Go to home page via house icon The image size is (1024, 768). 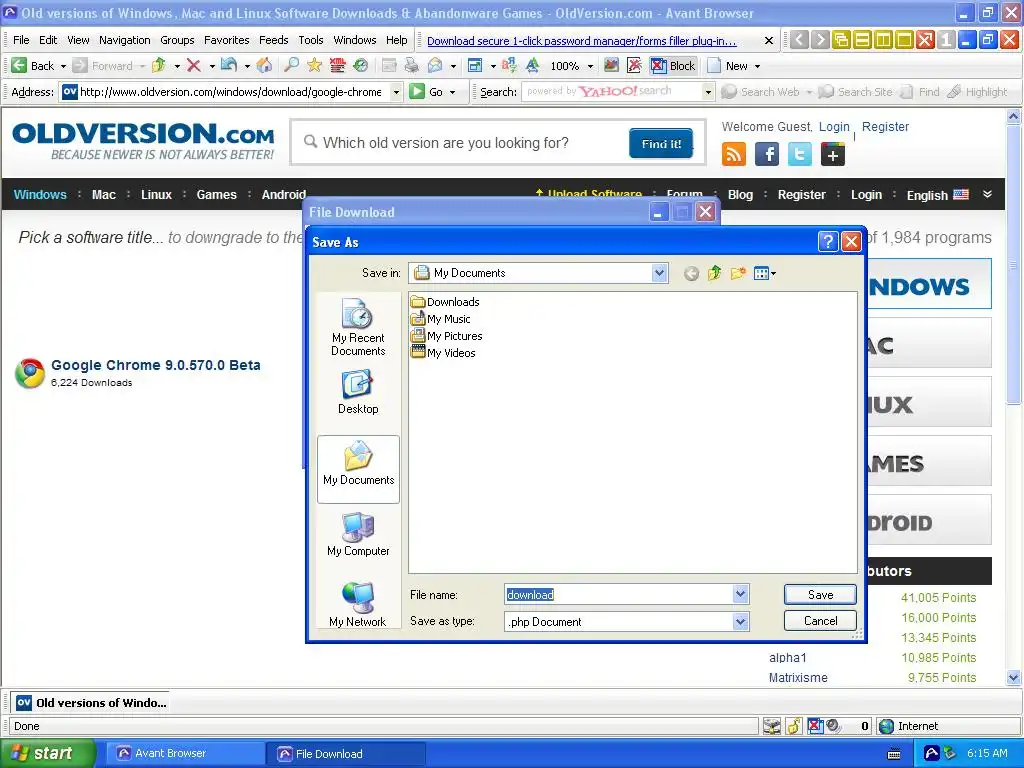tap(264, 65)
